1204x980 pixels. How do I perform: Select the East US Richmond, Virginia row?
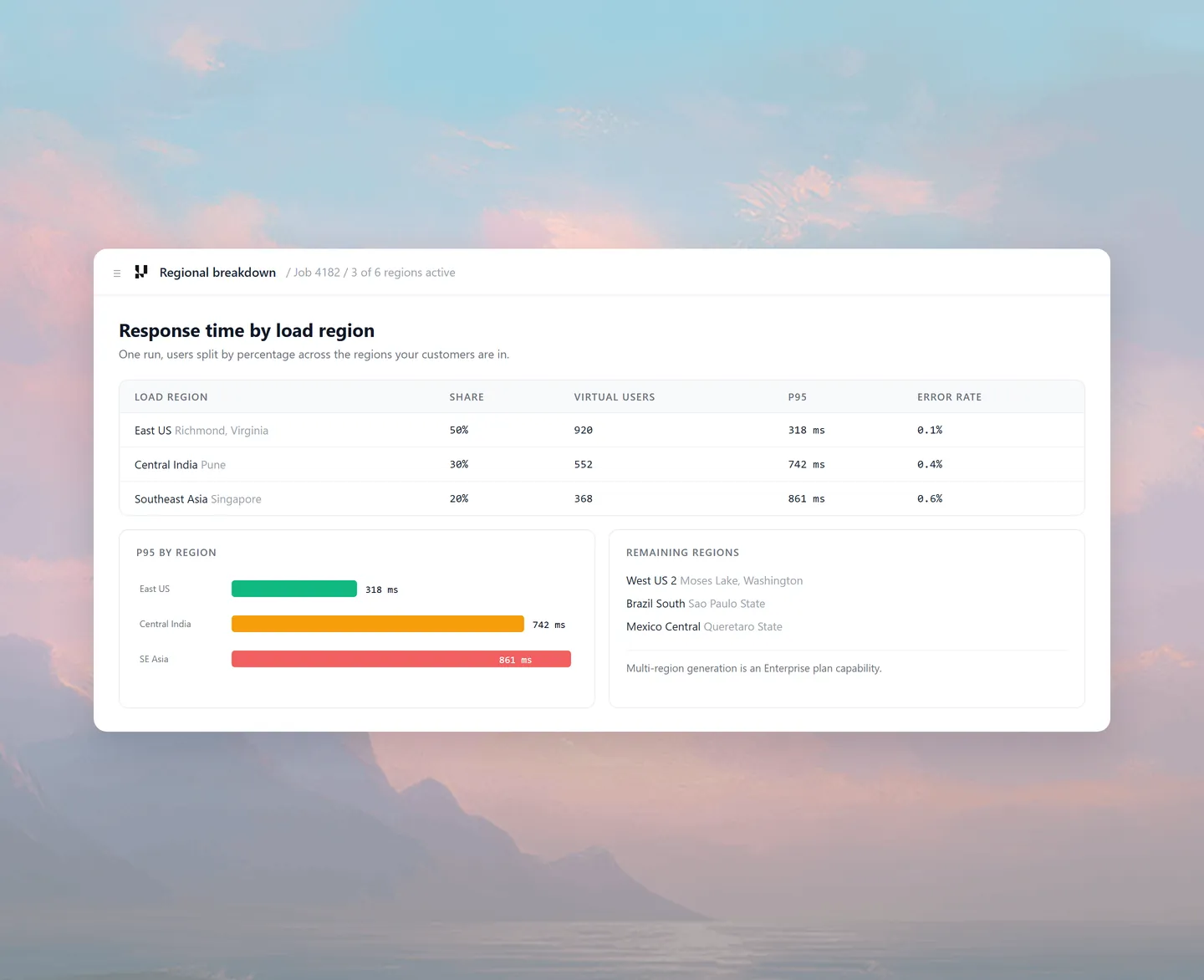point(602,431)
